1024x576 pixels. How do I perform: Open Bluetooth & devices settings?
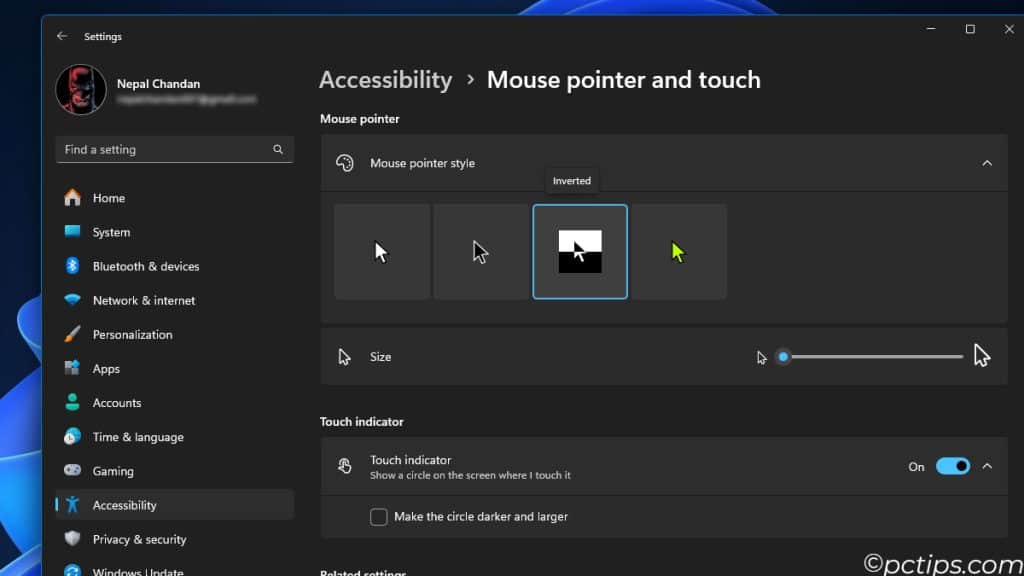click(145, 266)
